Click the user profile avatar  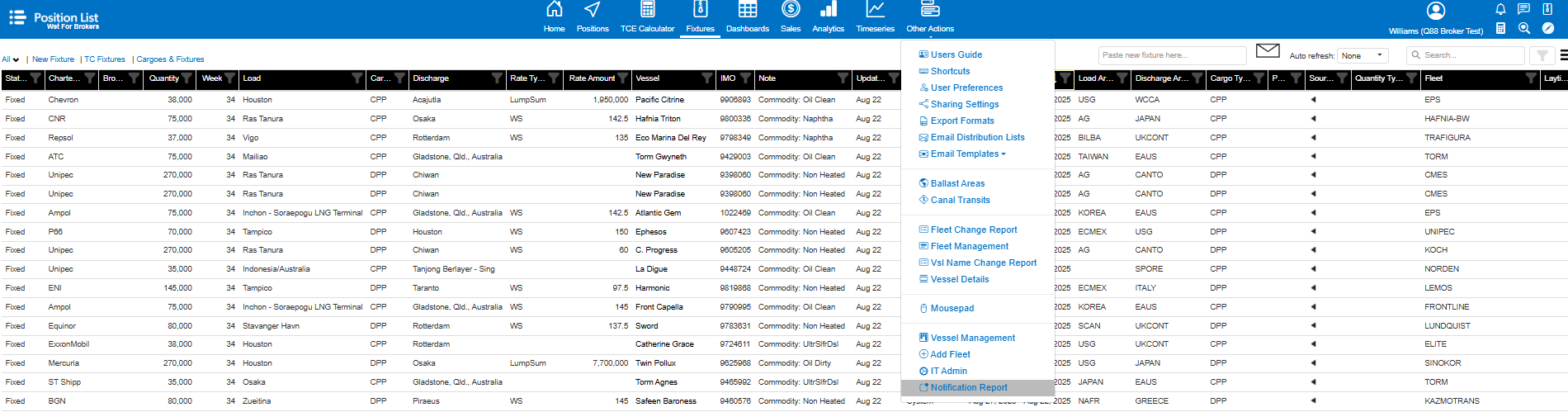pyautogui.click(x=1436, y=11)
